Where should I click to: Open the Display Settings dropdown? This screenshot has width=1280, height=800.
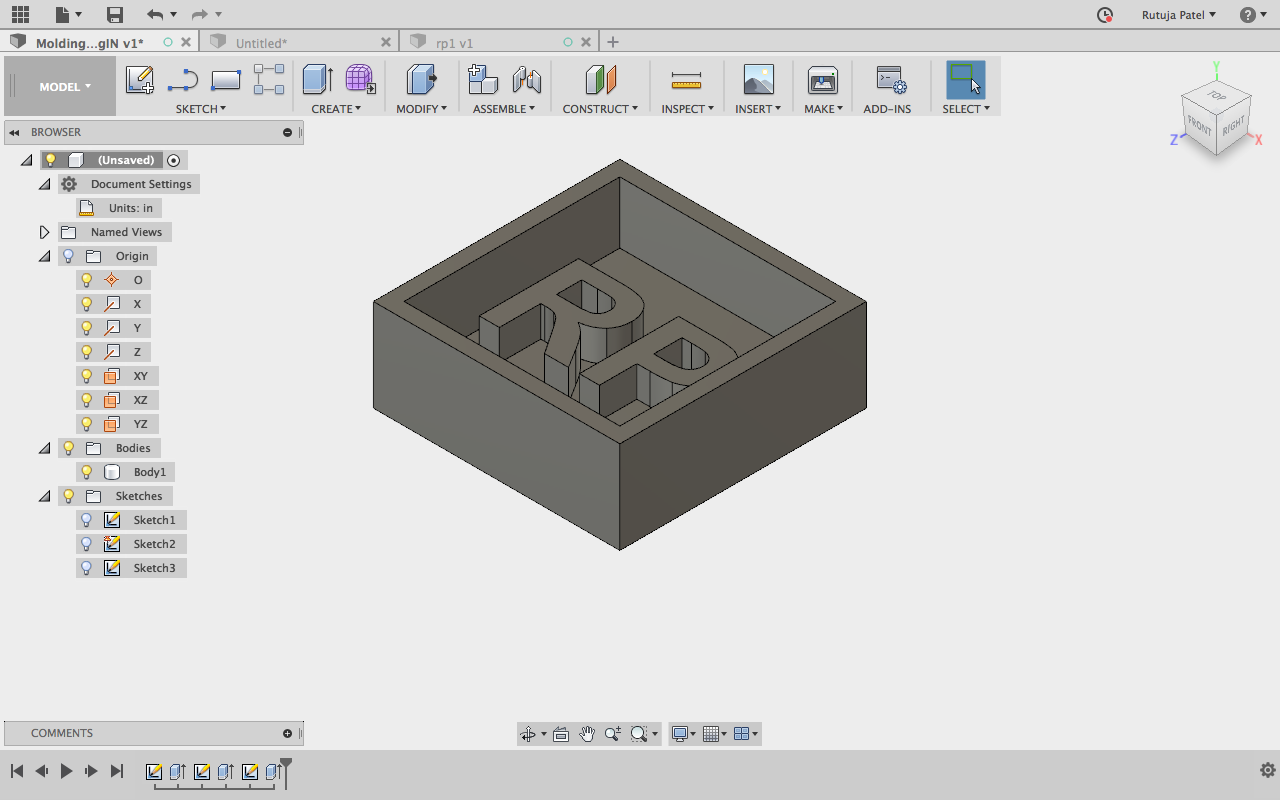point(682,733)
